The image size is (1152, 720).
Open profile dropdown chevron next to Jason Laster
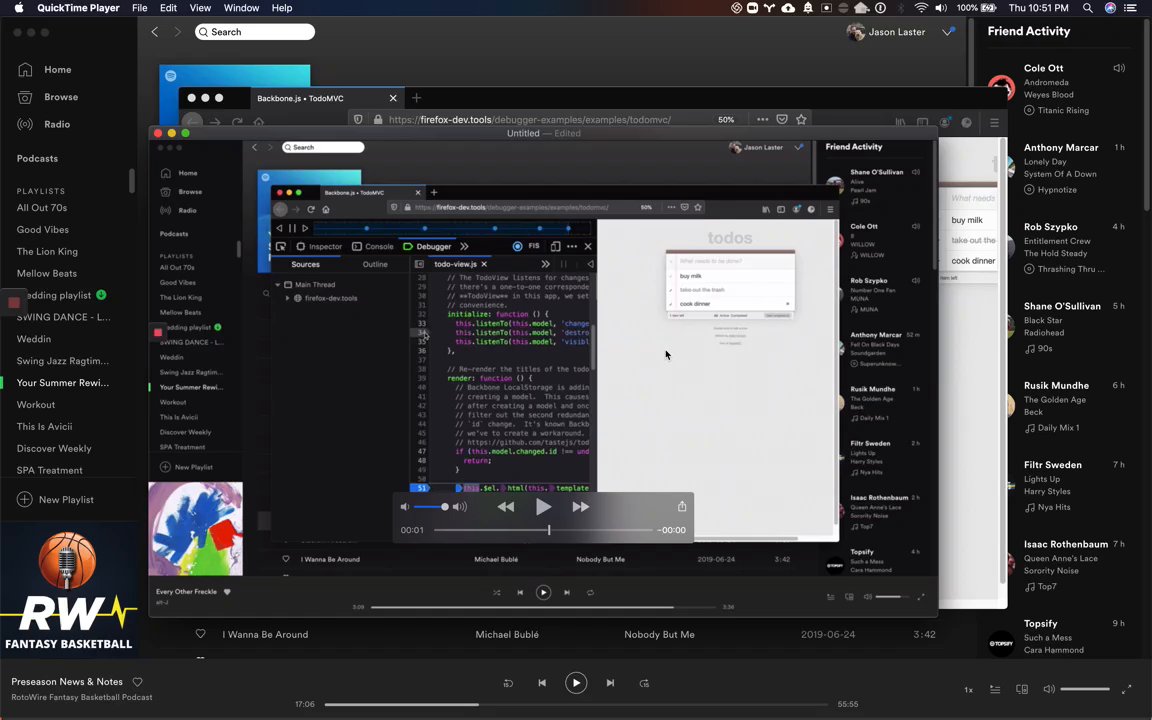[x=948, y=32]
